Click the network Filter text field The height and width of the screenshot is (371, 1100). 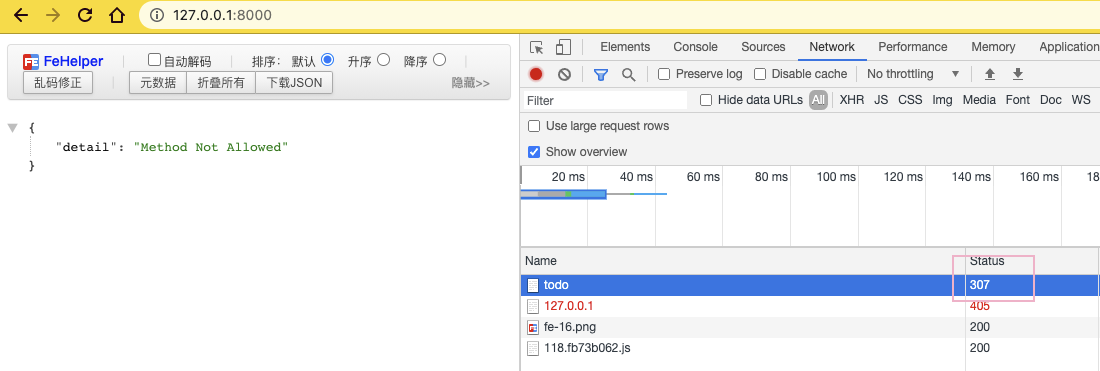pos(606,100)
